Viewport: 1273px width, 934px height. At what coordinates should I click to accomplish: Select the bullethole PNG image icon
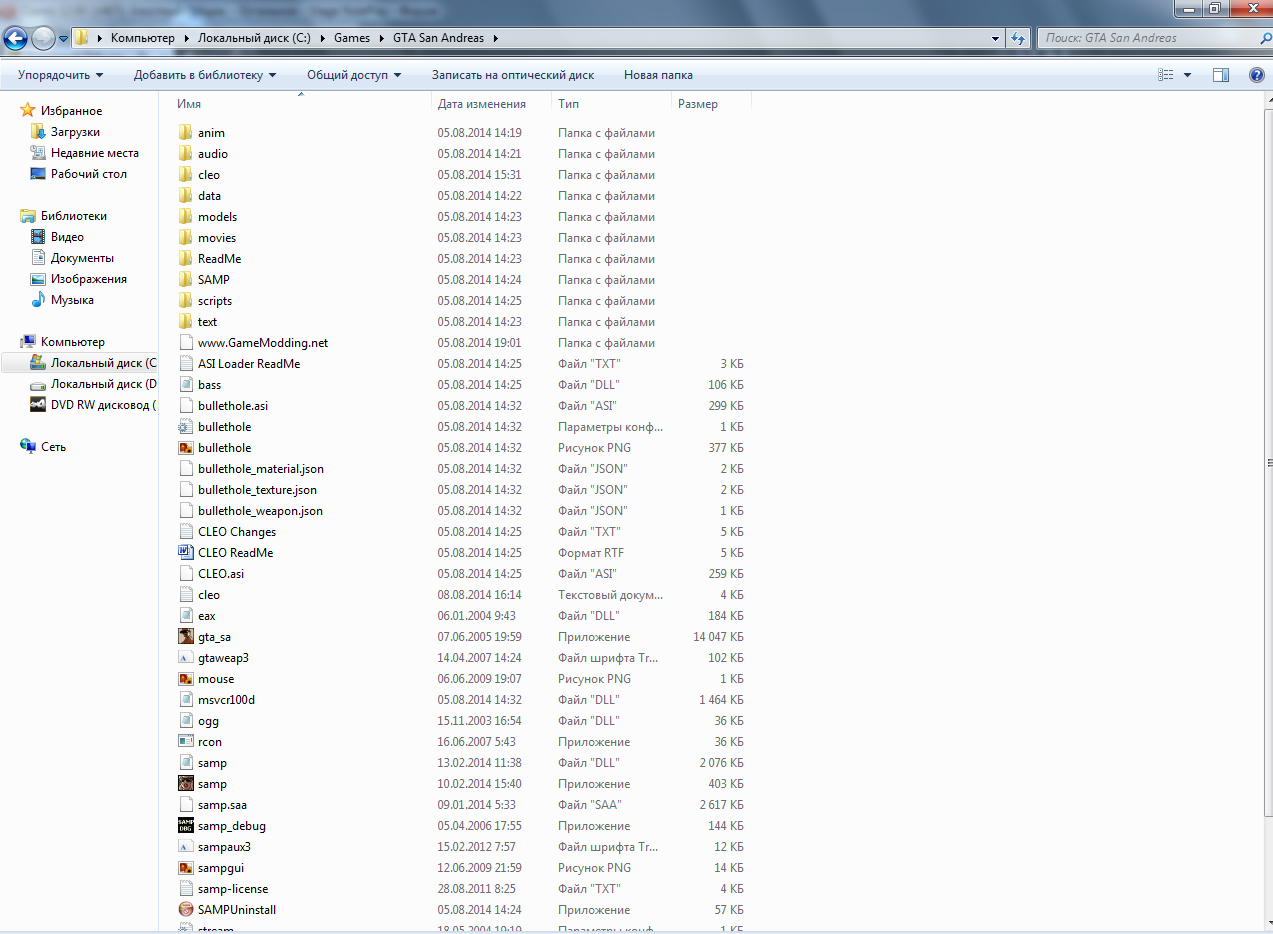pos(185,448)
